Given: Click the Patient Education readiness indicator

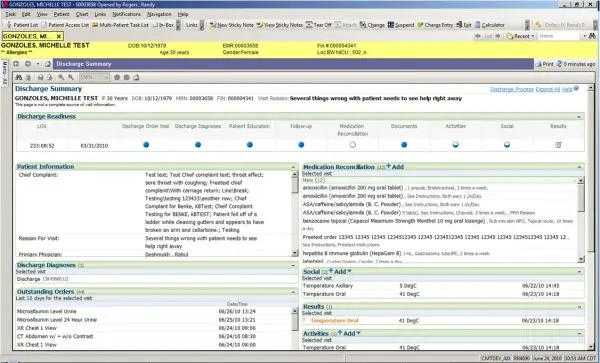Looking at the screenshot, I should click(x=249, y=145).
